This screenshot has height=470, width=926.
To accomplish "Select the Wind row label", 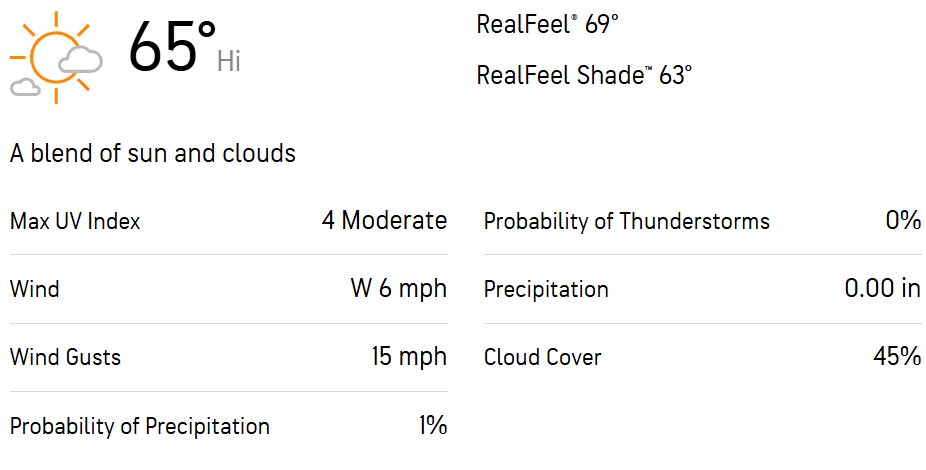I will pyautogui.click(x=35, y=289).
